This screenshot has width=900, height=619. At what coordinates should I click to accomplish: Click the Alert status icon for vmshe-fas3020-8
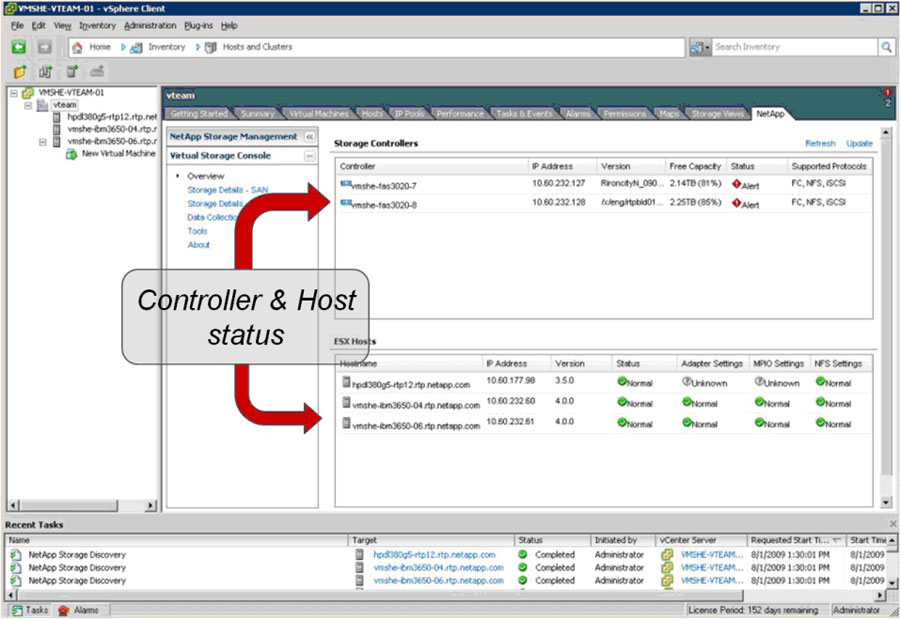(x=736, y=203)
